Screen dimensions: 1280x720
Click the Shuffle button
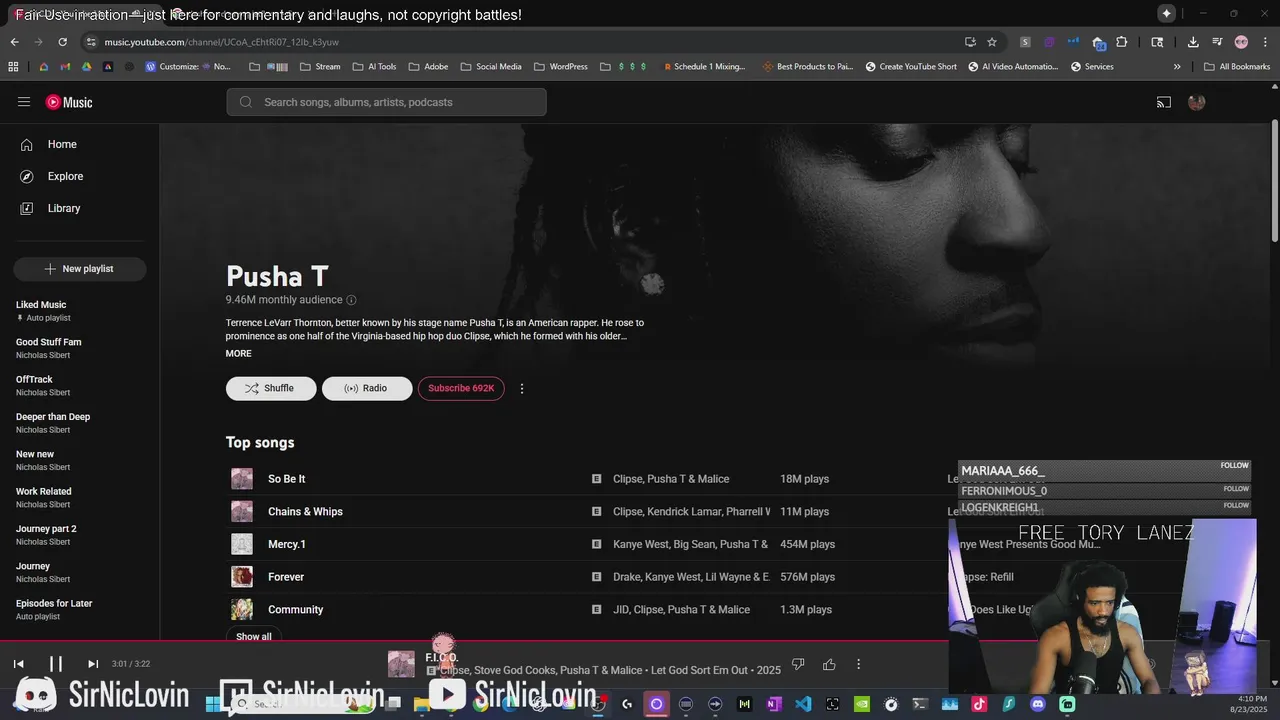(271, 388)
